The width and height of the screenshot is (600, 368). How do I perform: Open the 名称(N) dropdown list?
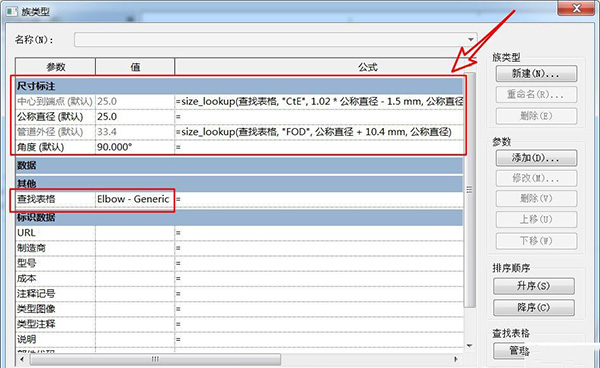[x=470, y=39]
